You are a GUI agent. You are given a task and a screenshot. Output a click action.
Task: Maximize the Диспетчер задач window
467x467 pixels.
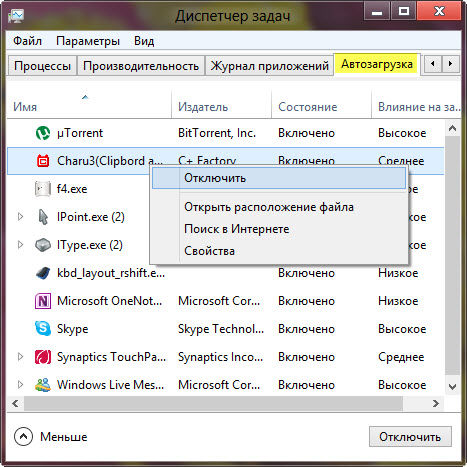pos(404,11)
